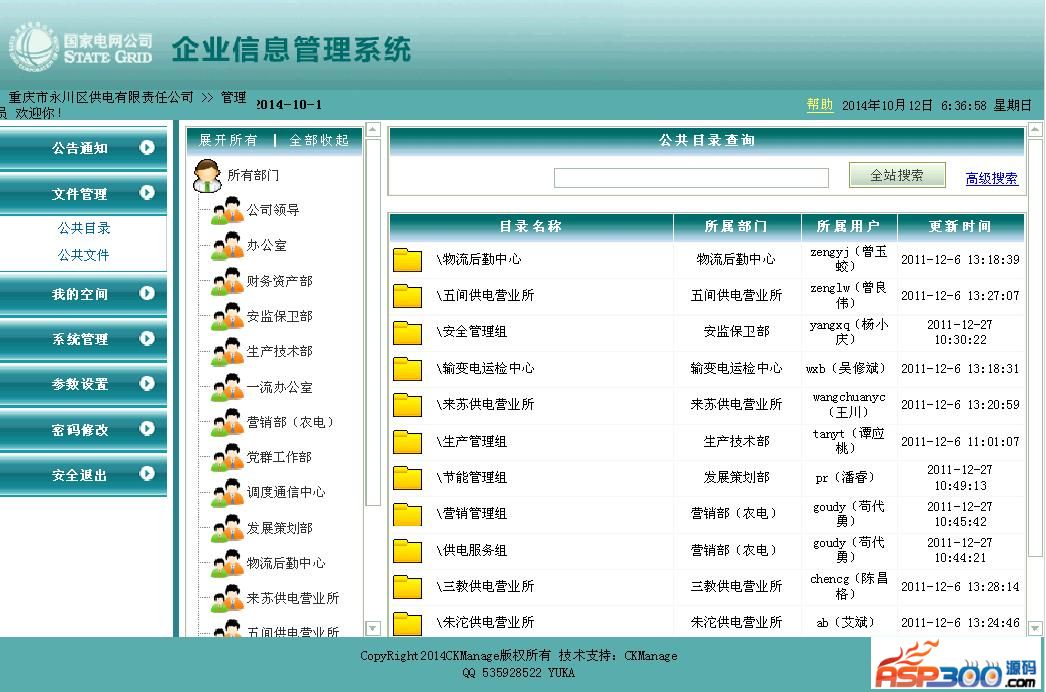Screen dimensions: 1046x692
Task: Open the 我的空间 menu
Action: click(x=83, y=294)
